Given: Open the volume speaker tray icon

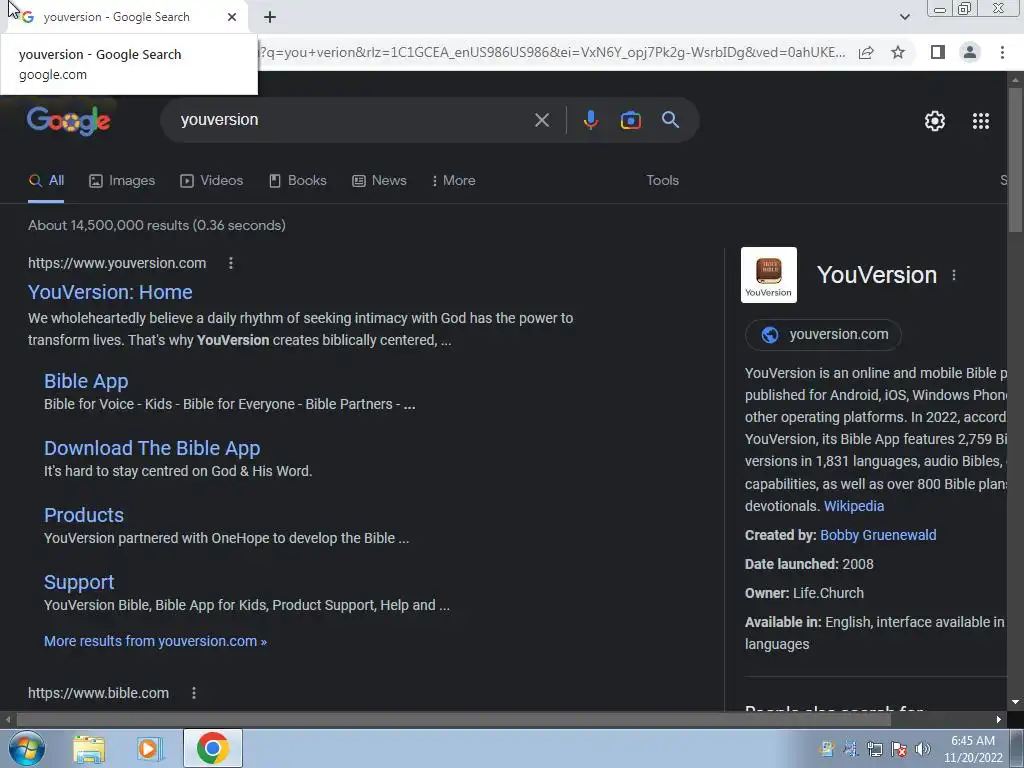Looking at the screenshot, I should pyautogui.click(x=922, y=748).
